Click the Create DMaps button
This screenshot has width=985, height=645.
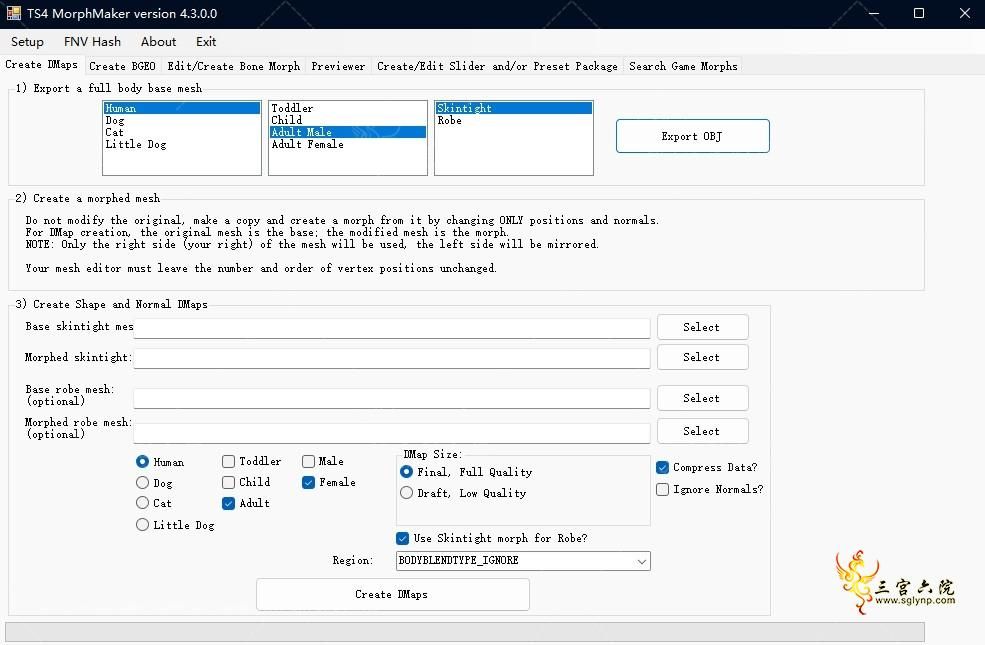click(x=393, y=594)
